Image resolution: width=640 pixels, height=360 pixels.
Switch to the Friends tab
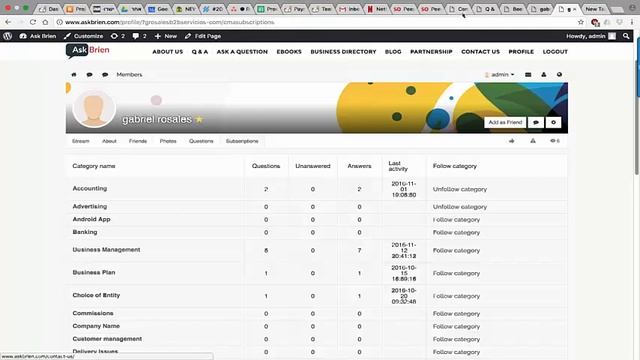coord(138,141)
